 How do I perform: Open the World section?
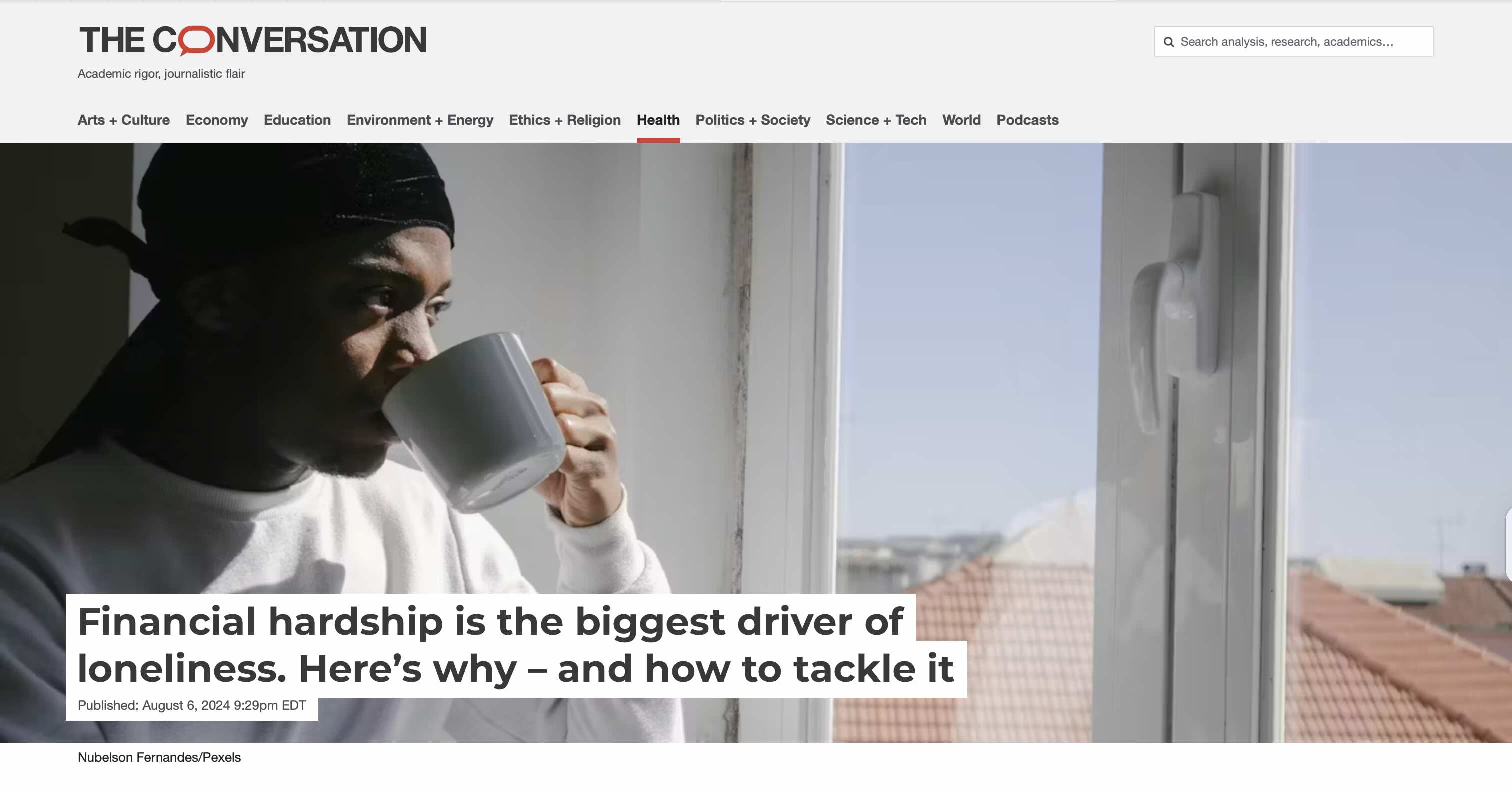[x=961, y=120]
